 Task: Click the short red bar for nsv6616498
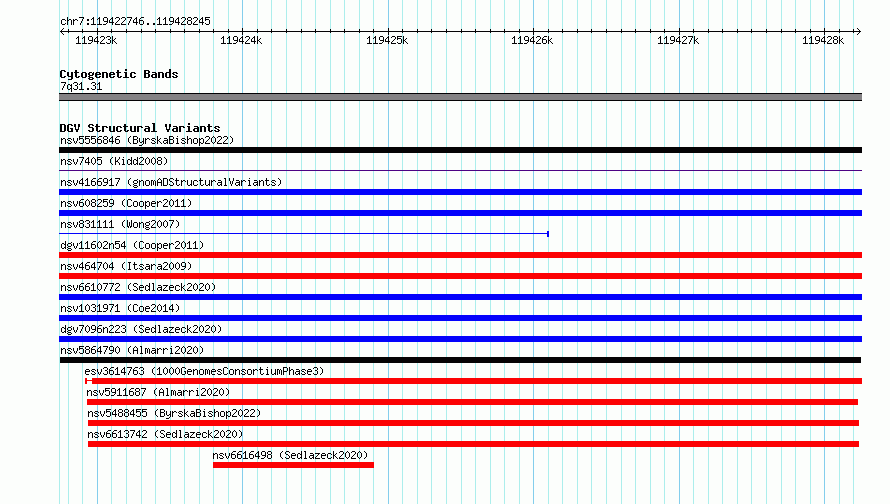click(x=293, y=465)
